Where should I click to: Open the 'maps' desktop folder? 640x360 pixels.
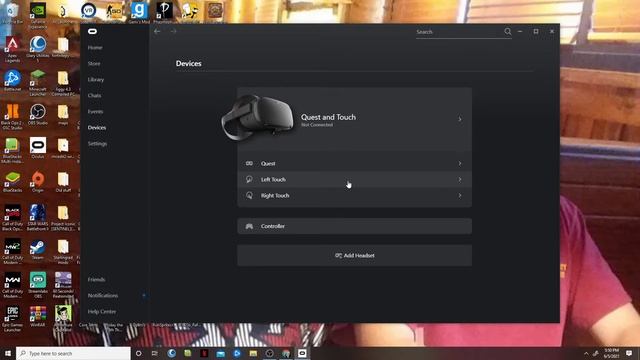(63, 114)
